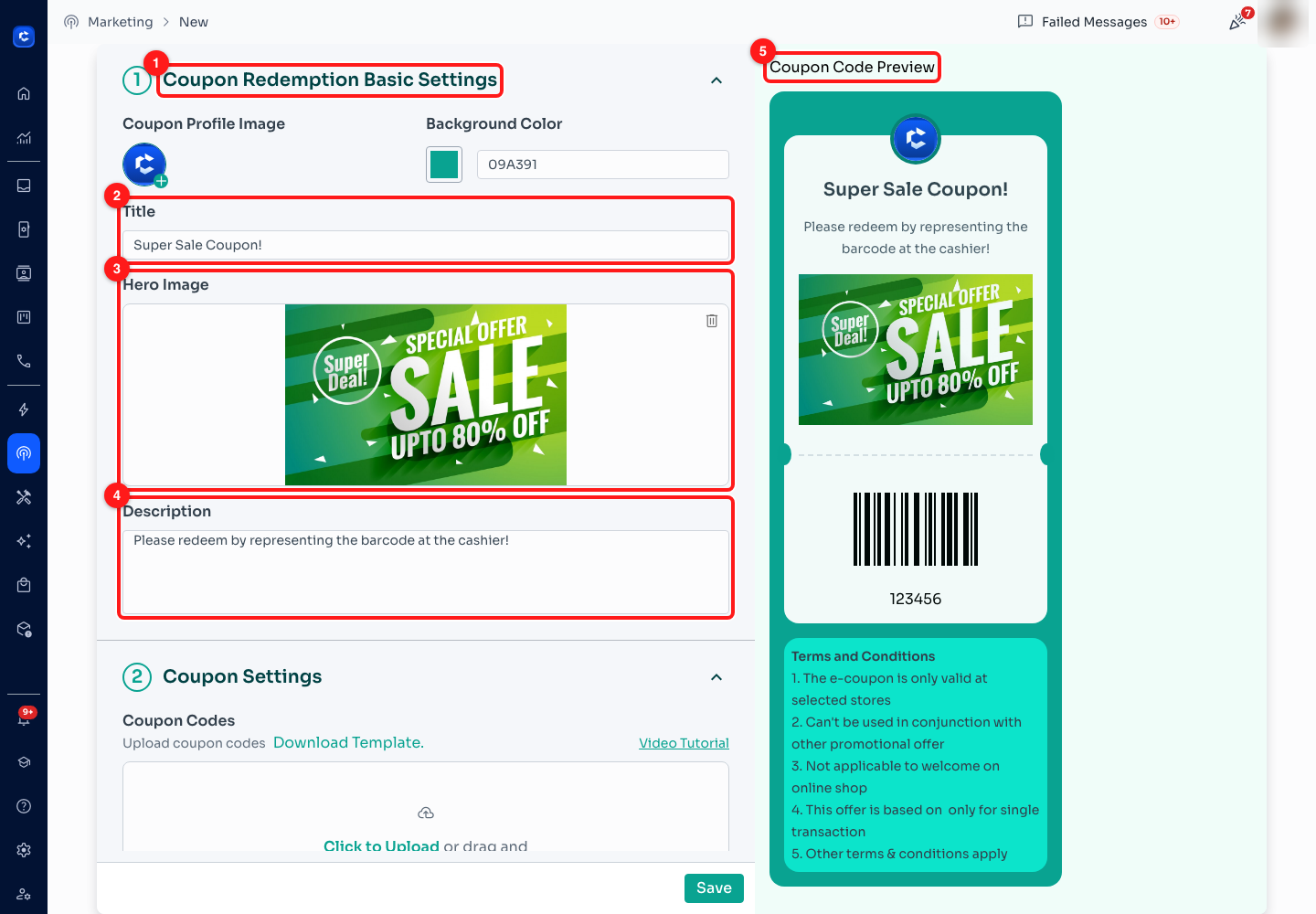The width and height of the screenshot is (1316, 914).
Task: Open the graduation cap learning icon
Action: click(24, 762)
